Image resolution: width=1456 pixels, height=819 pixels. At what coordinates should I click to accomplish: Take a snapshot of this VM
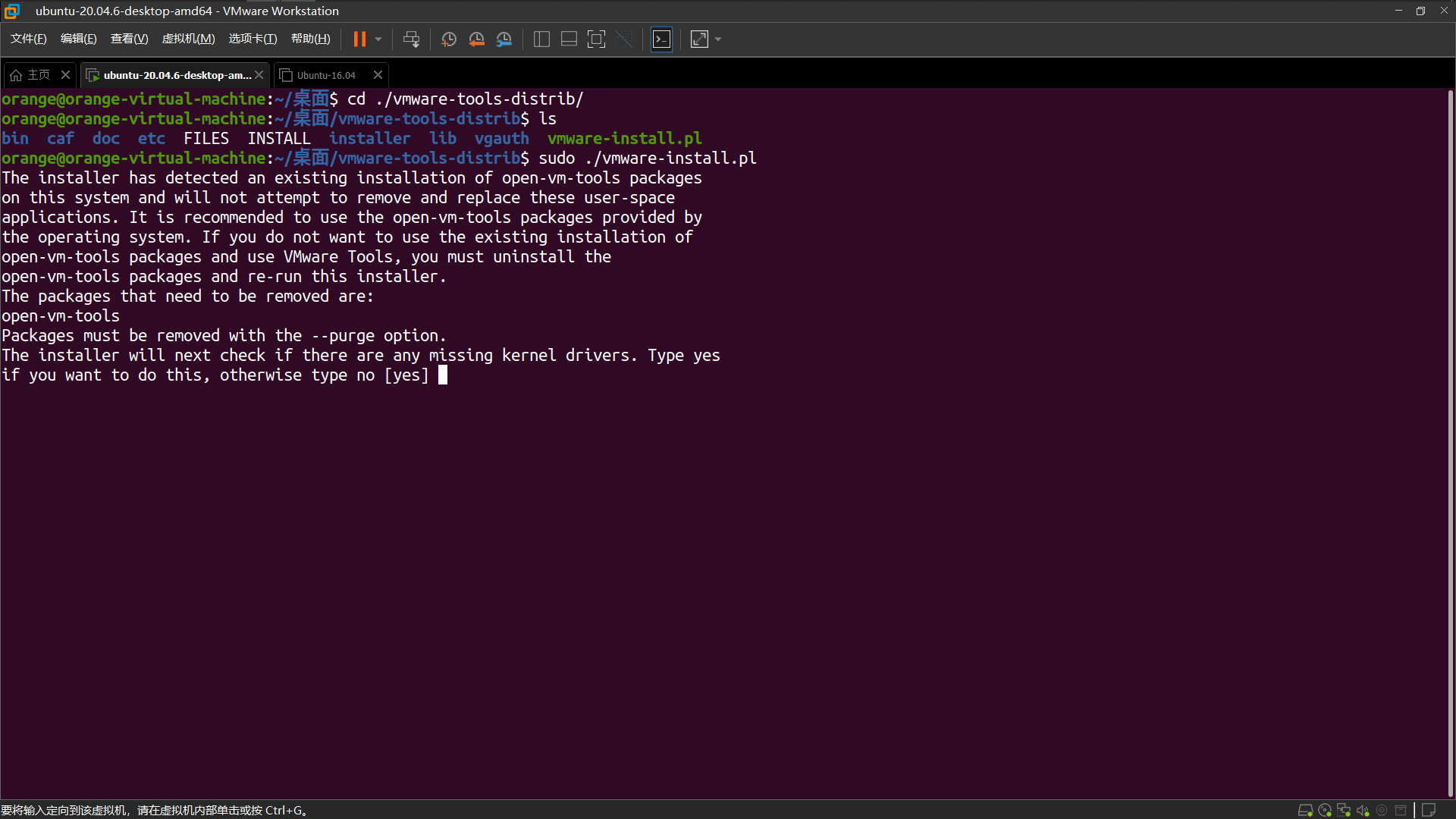(x=449, y=39)
